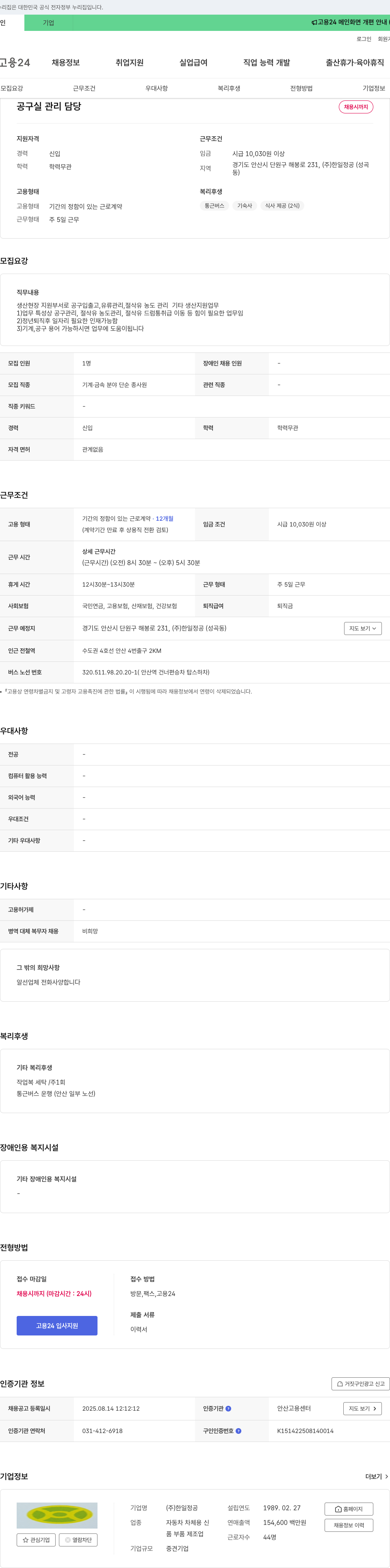Jump to the 기업정보 section tab
The width and height of the screenshot is (390, 1568).
(374, 88)
